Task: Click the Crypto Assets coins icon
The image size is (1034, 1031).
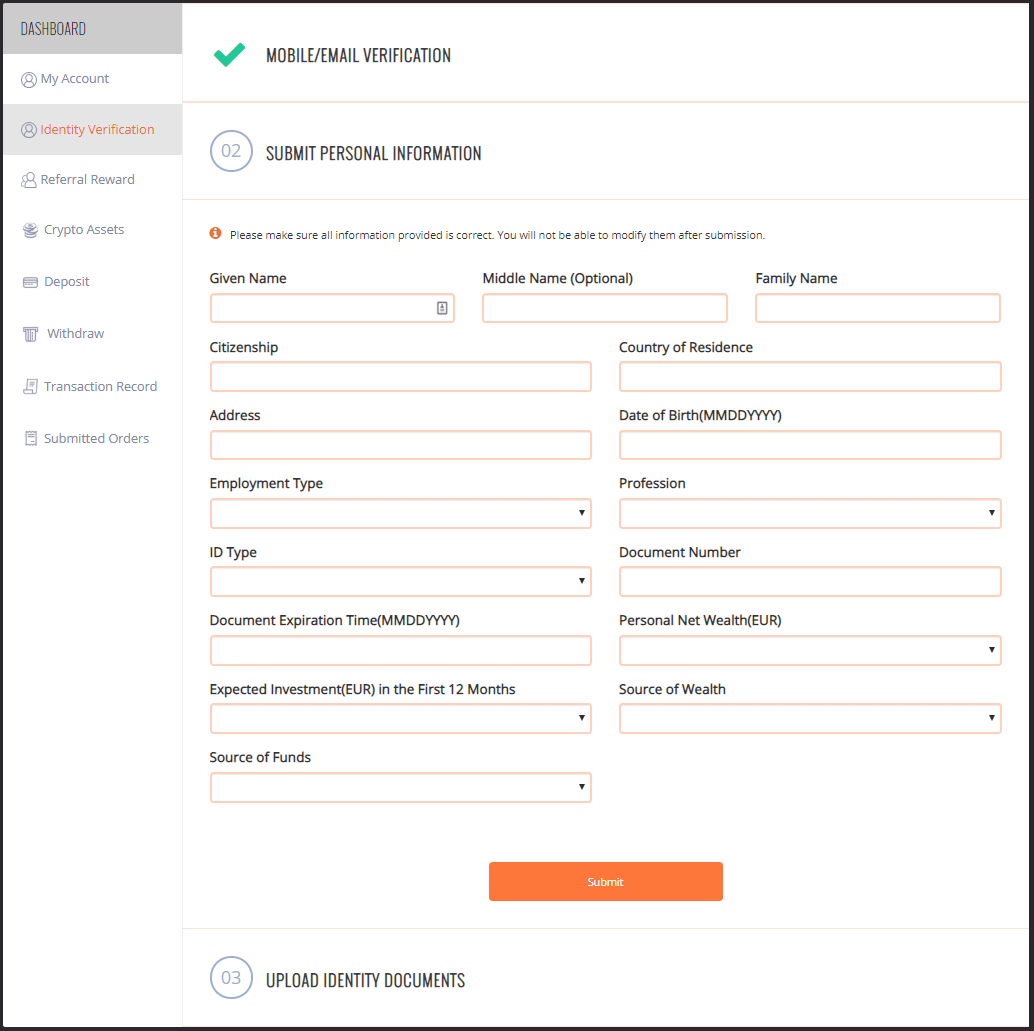Action: tap(30, 230)
